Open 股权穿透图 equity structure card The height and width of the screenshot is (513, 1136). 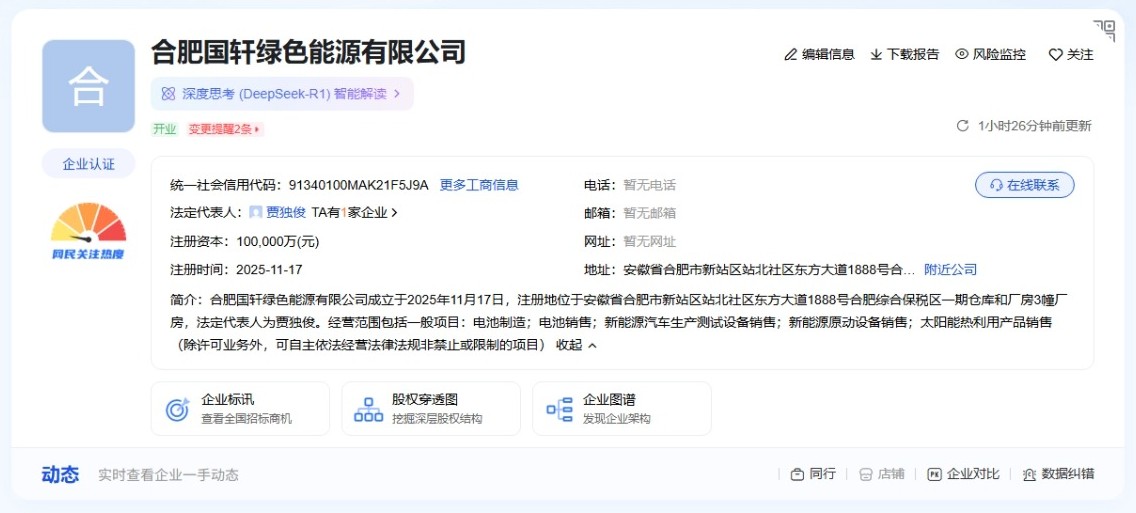point(431,408)
